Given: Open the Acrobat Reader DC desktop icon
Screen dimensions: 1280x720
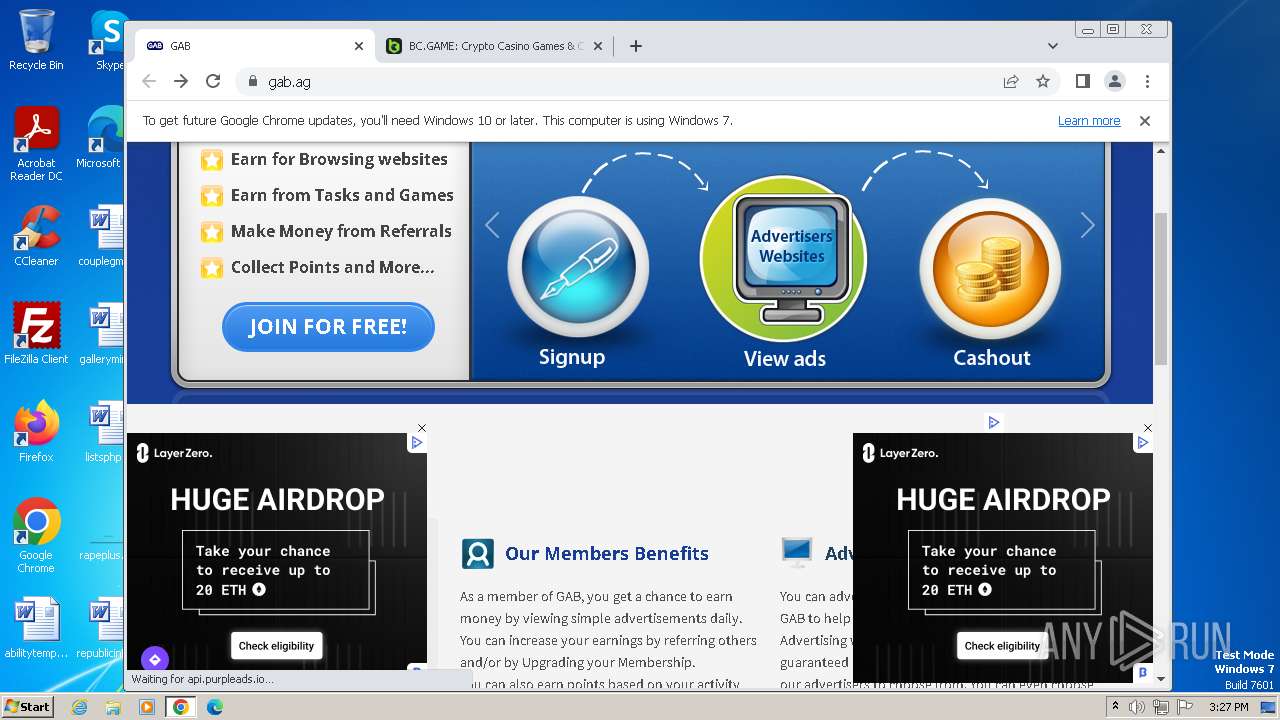Looking at the screenshot, I should (36, 144).
